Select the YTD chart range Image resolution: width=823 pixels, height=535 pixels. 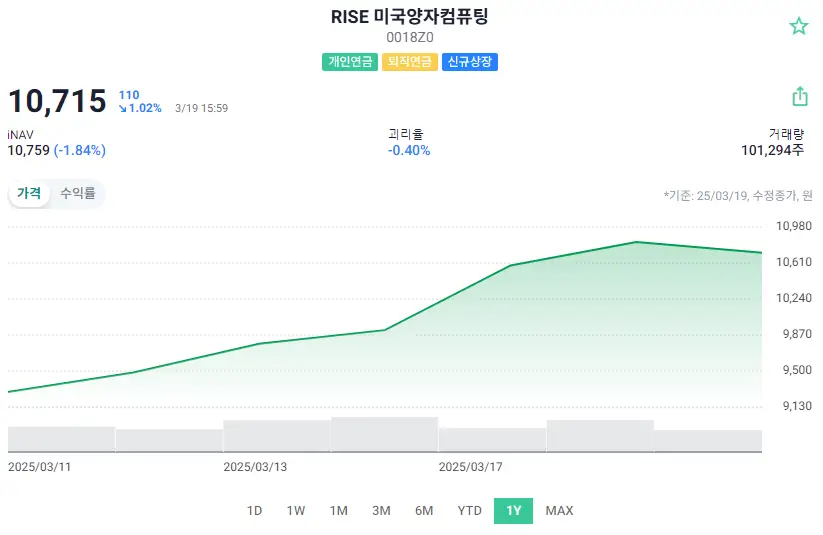pos(470,511)
